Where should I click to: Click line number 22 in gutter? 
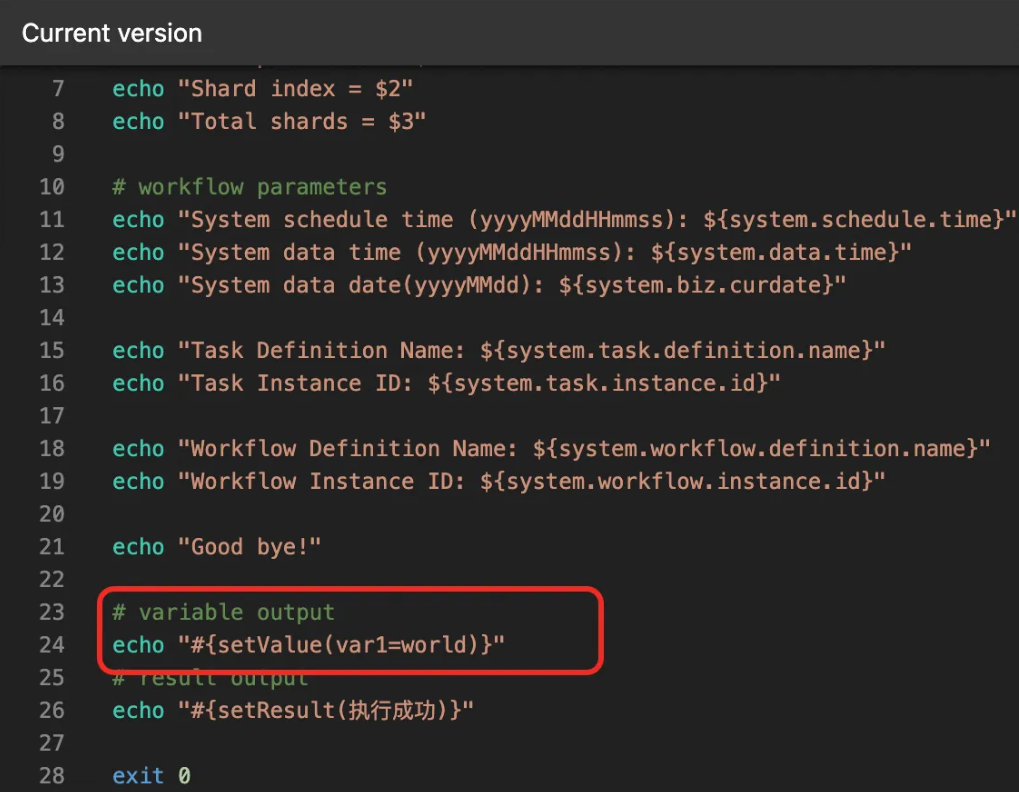click(x=52, y=580)
